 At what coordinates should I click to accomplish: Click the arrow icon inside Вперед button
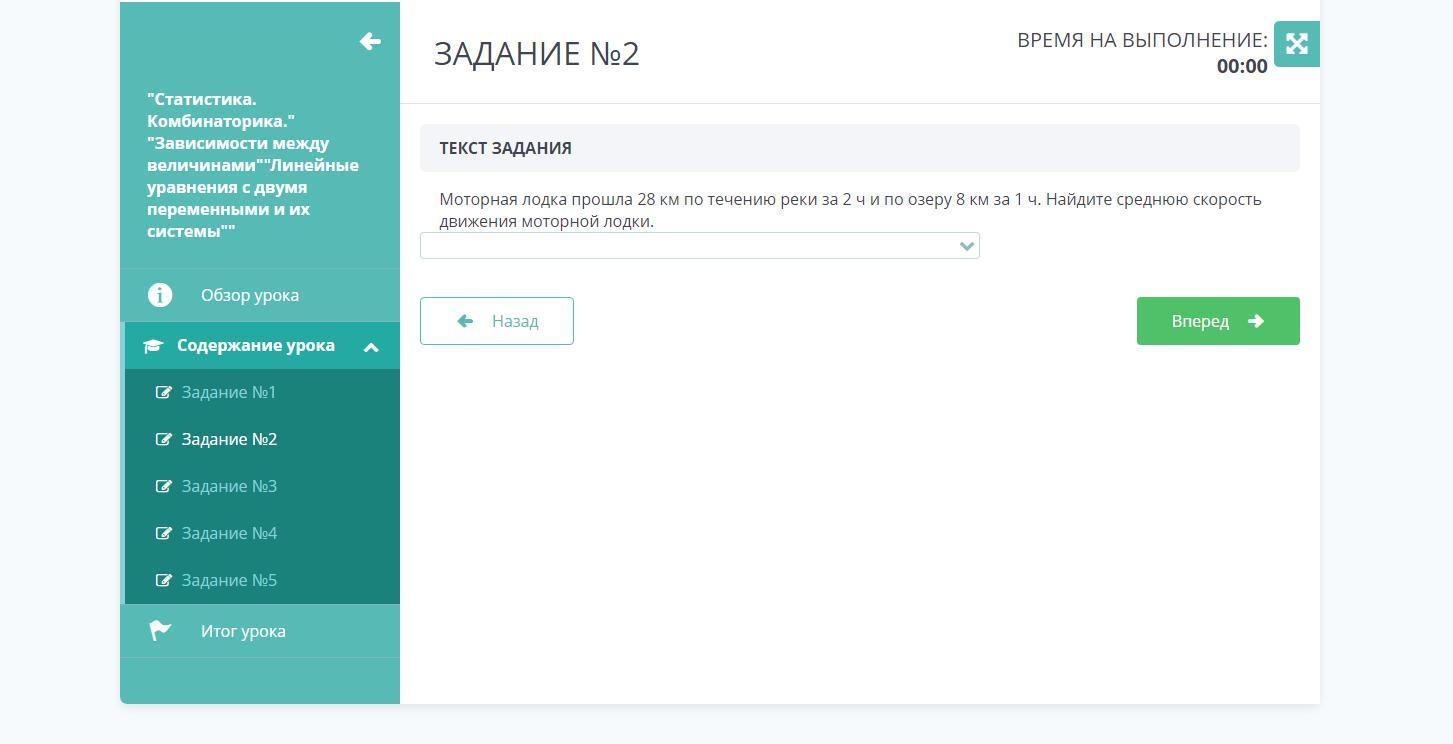point(1256,321)
